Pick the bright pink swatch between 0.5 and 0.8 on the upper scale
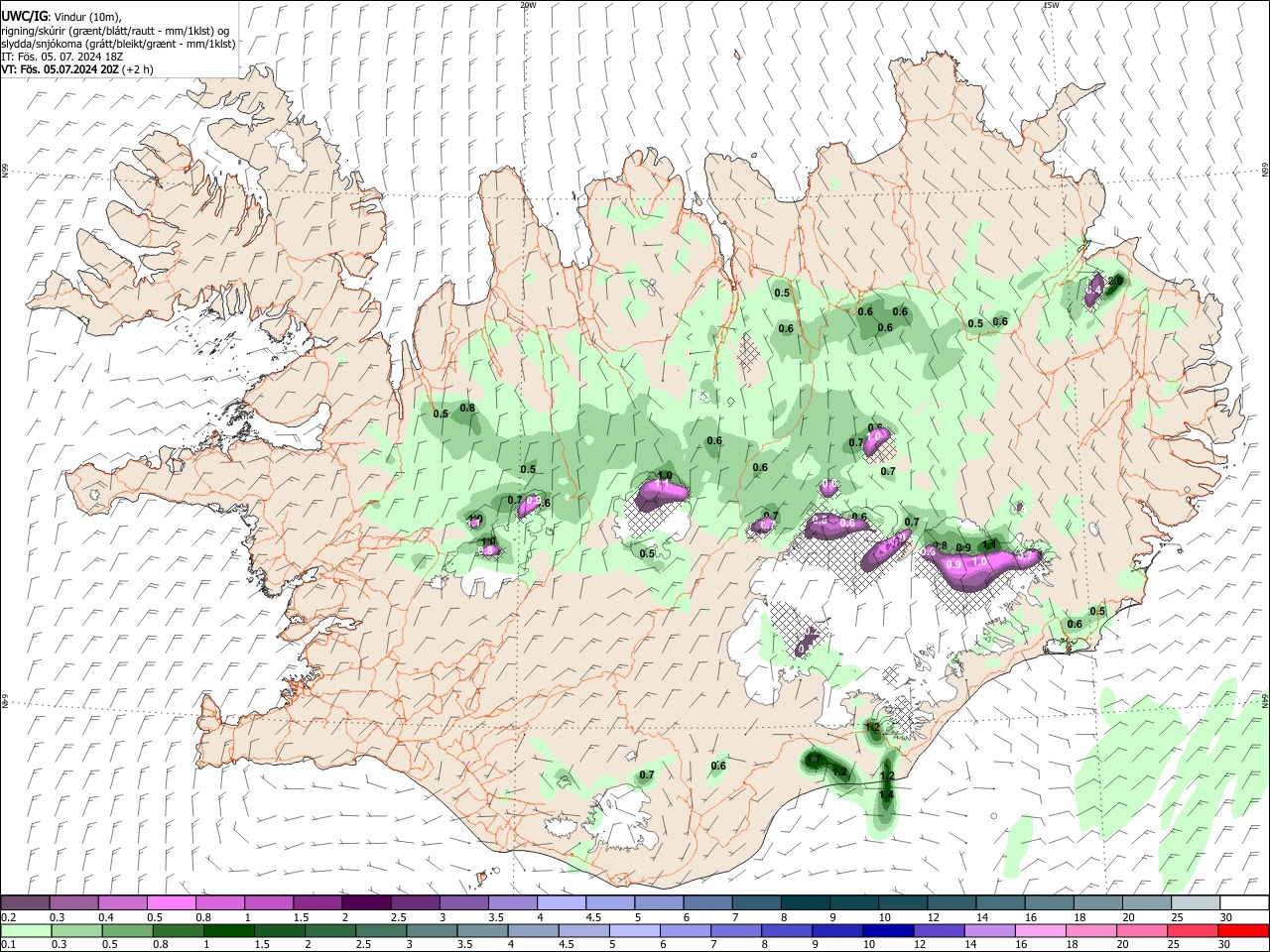This screenshot has height=952, width=1270. 171,903
